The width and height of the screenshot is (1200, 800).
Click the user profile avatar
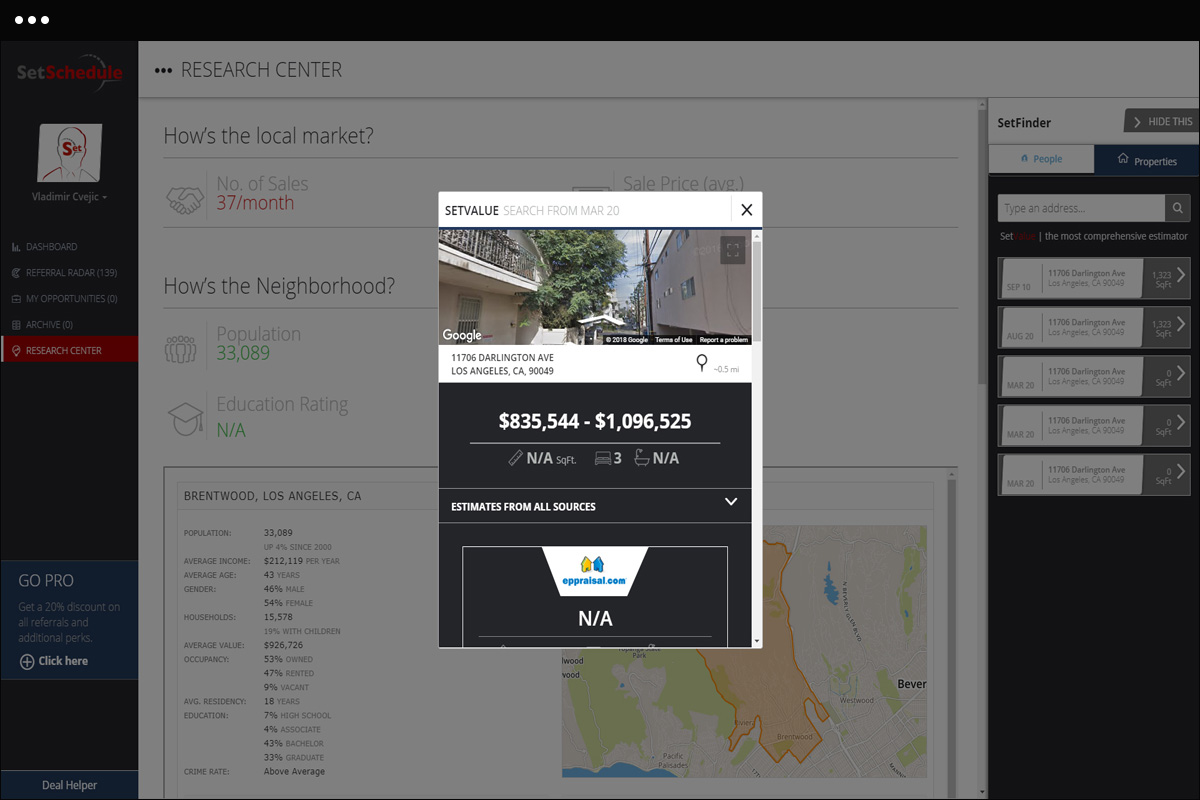(x=69, y=153)
